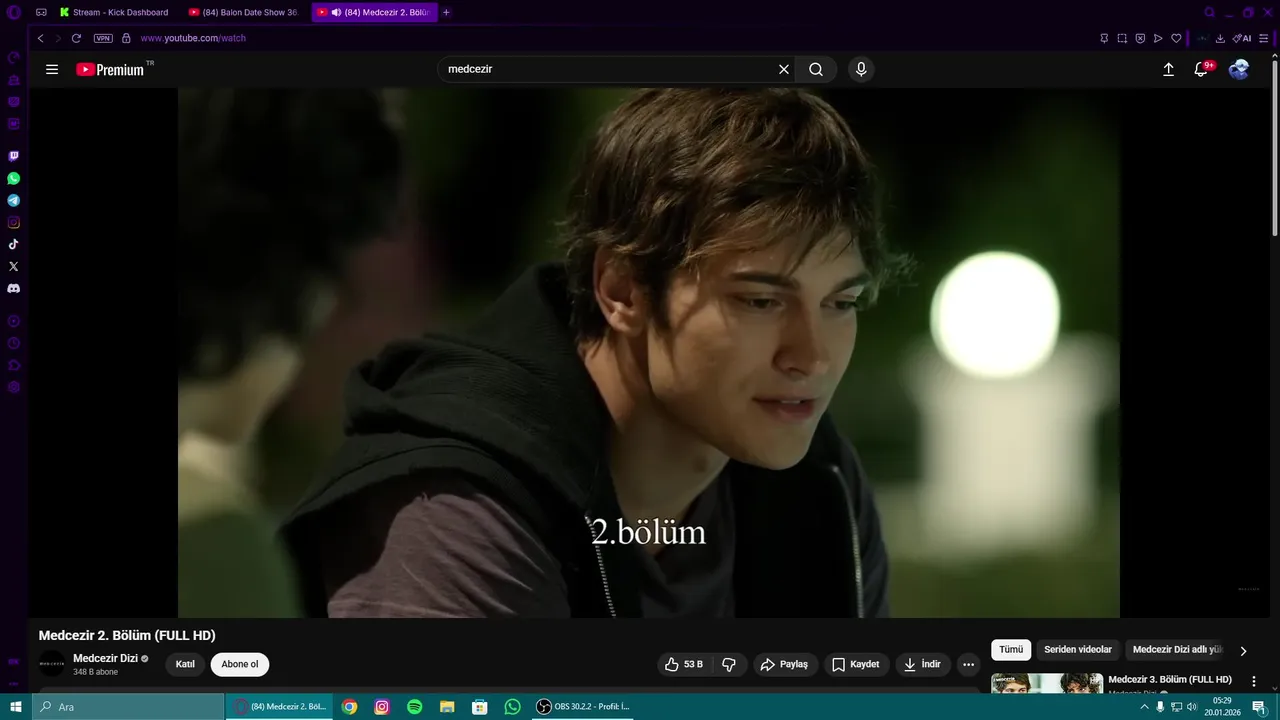The height and width of the screenshot is (720, 1280).
Task: Open the Medcezir Dizi channel name
Action: tap(105, 658)
